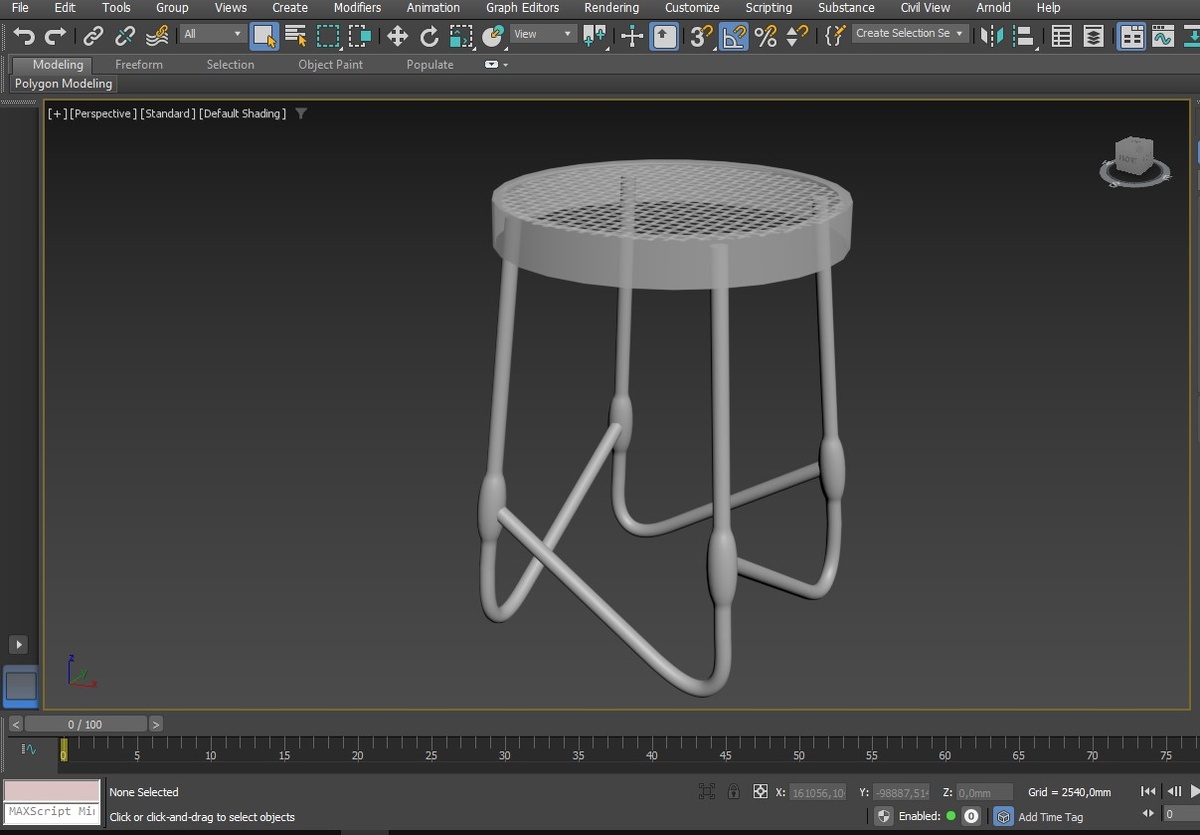Click the Unlink Selection icon
The width and height of the screenshot is (1200, 835).
pyautogui.click(x=125, y=36)
